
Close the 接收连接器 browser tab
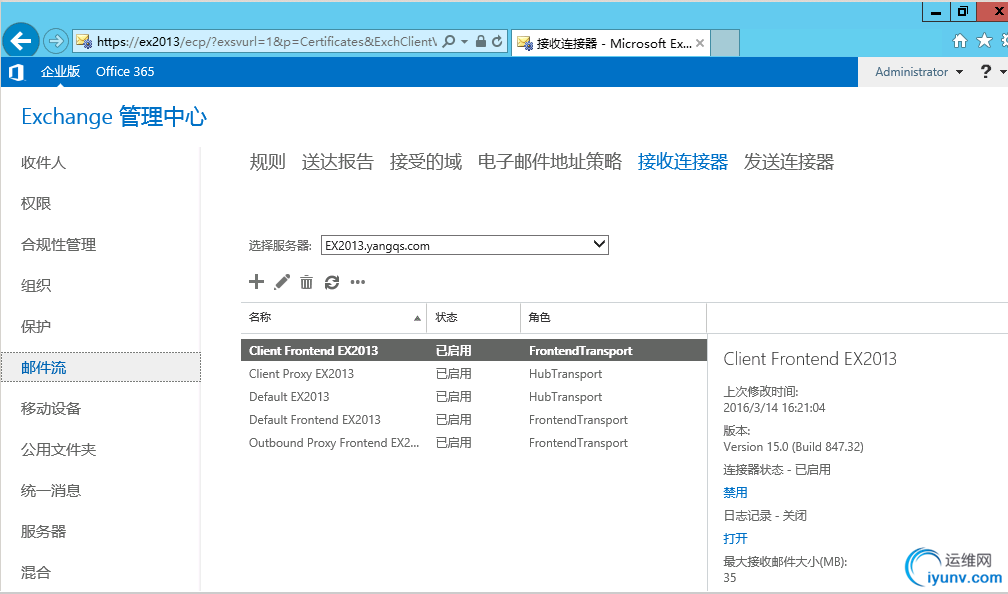click(699, 43)
